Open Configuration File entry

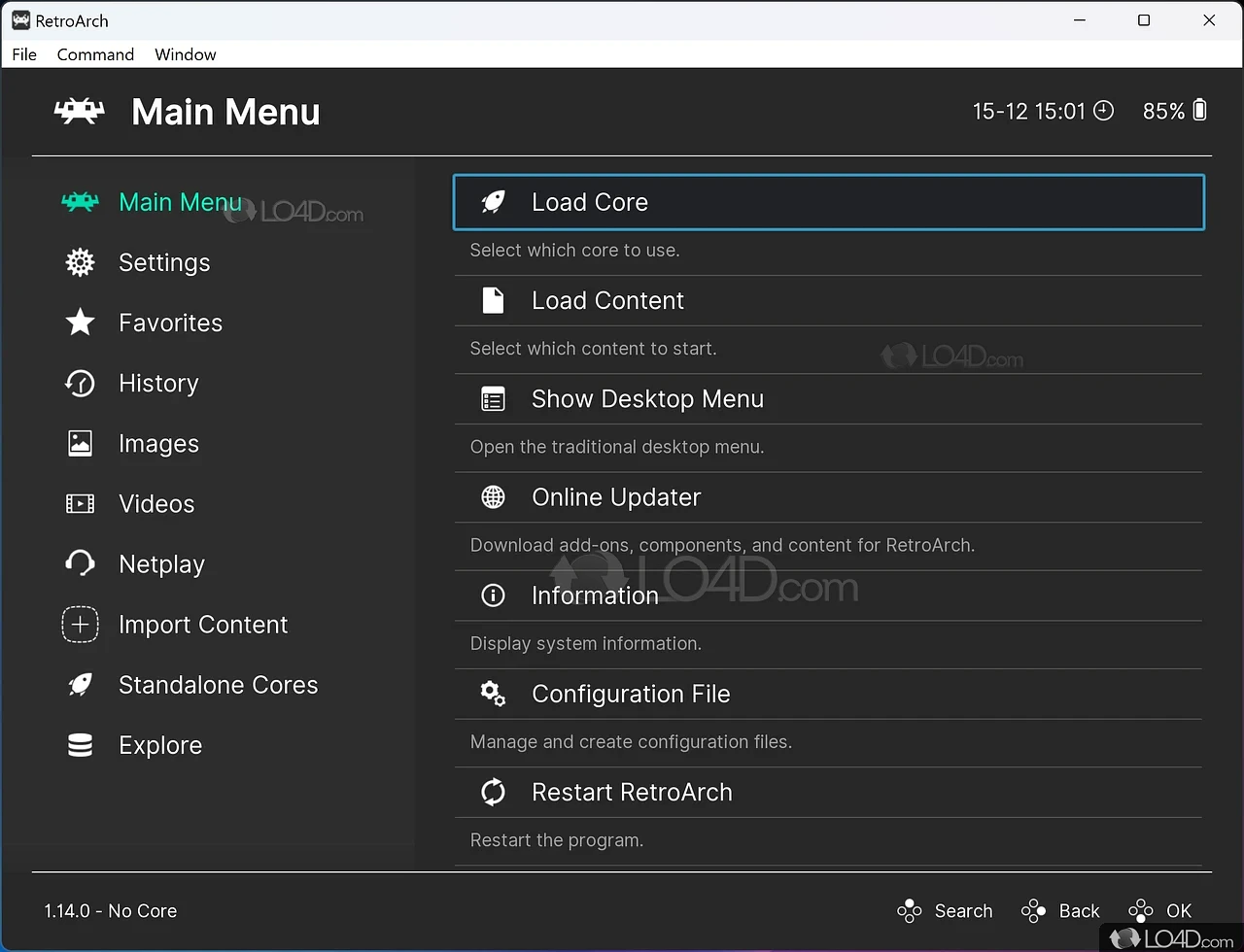tap(829, 694)
